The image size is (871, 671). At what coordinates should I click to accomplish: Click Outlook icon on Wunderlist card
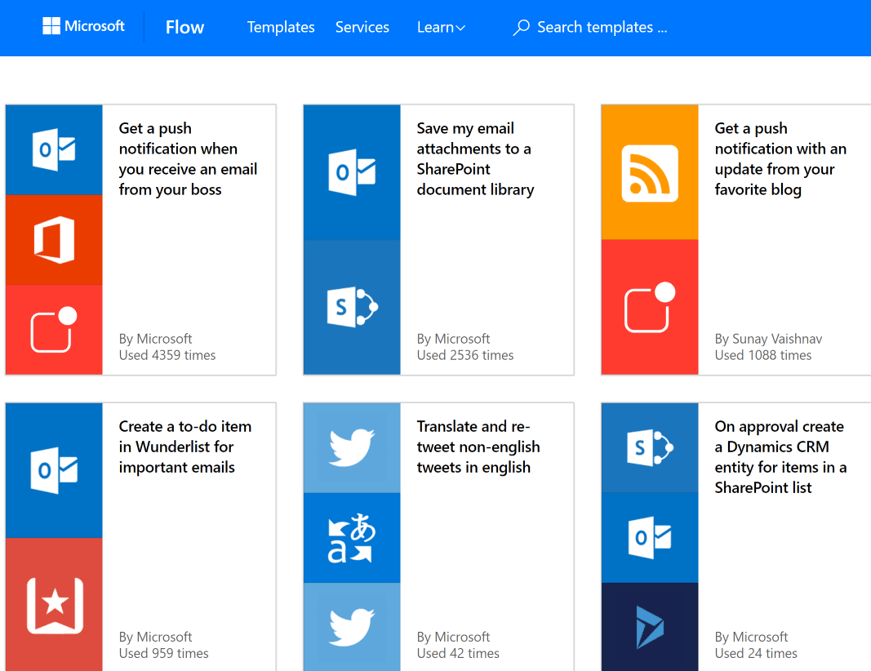click(x=54, y=470)
